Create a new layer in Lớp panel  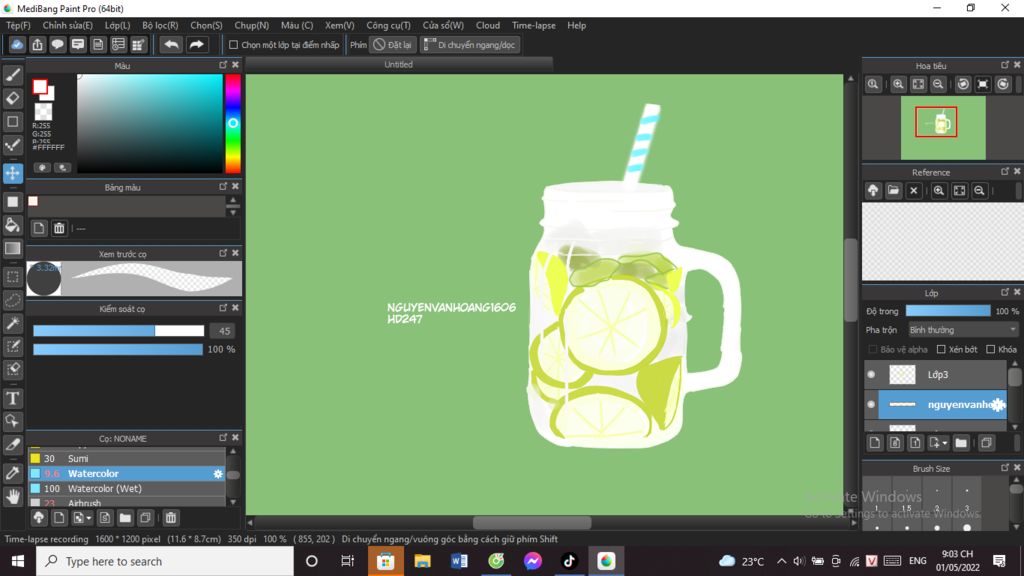point(874,443)
